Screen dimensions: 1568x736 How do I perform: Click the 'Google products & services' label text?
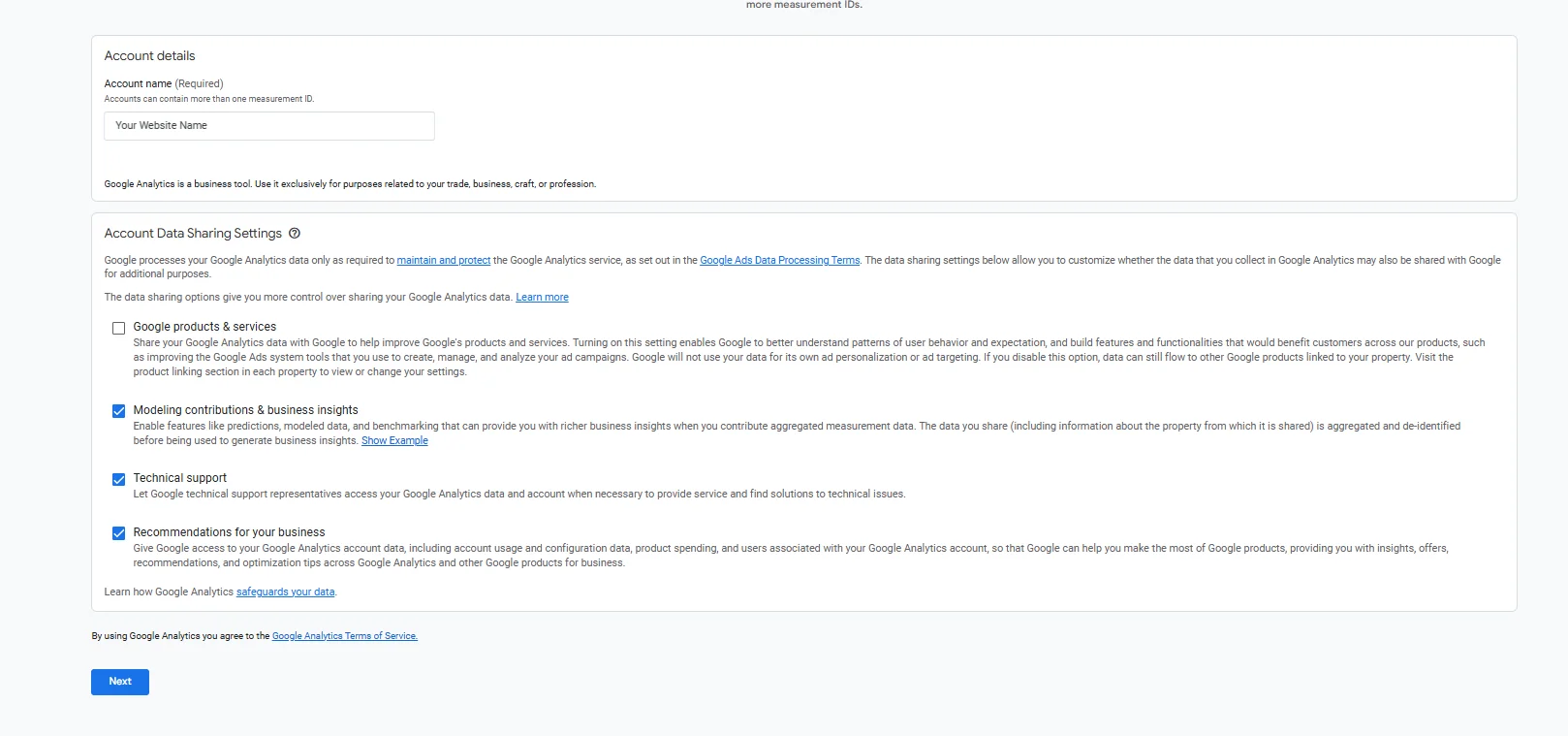(204, 327)
